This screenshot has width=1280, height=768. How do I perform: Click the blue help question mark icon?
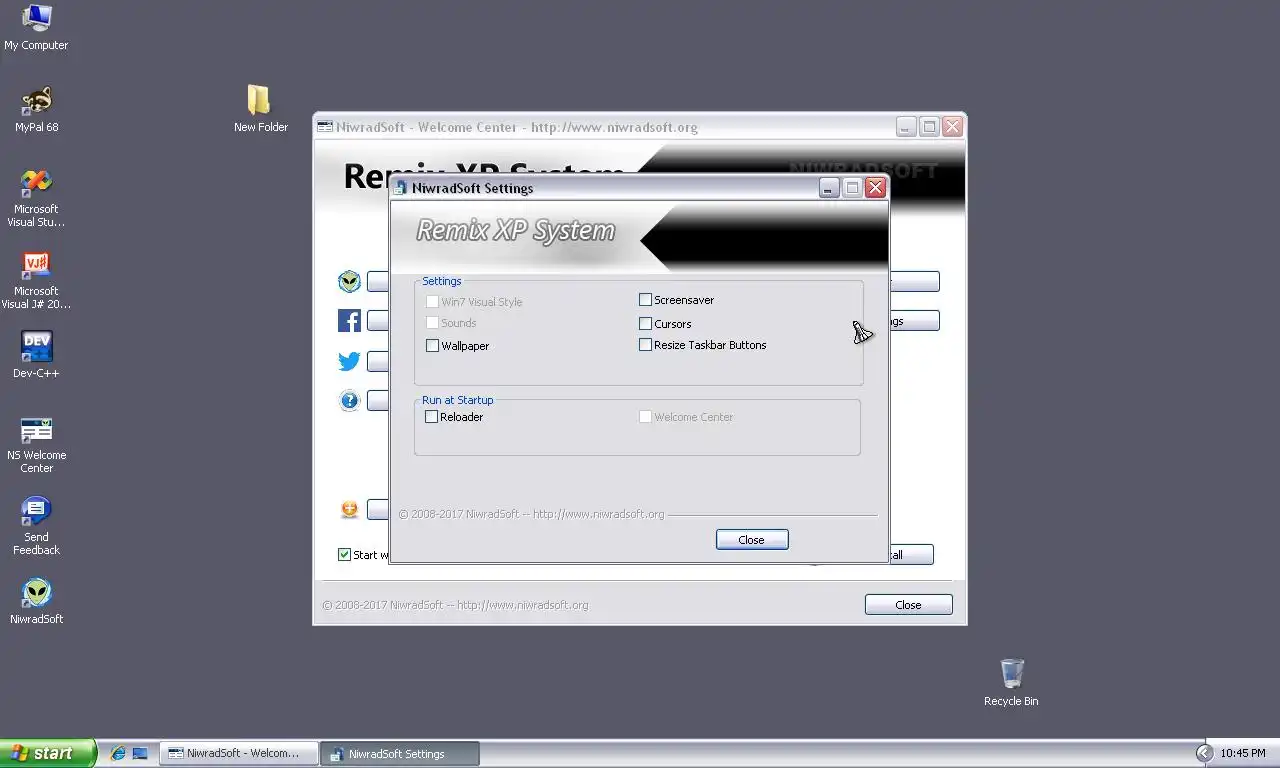[x=349, y=401]
